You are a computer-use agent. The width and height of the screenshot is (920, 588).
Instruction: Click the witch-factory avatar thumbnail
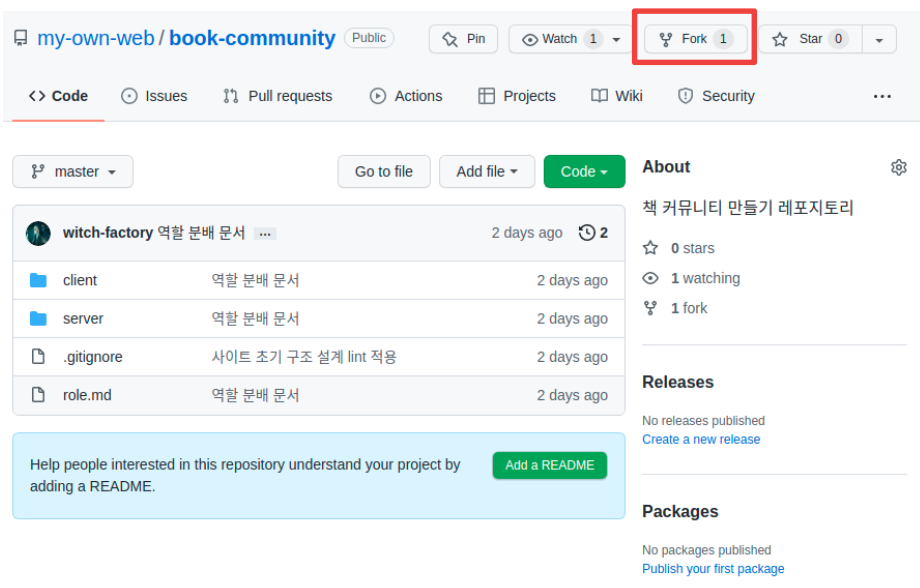[39, 233]
